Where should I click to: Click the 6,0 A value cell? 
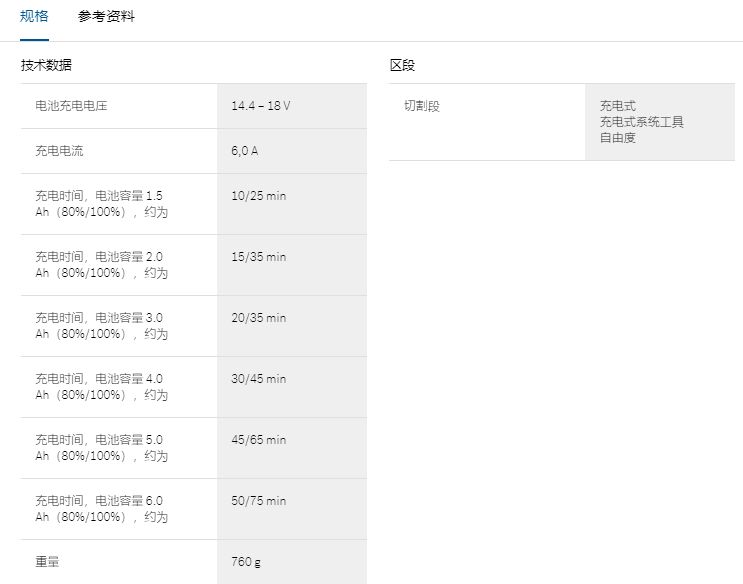click(245, 151)
